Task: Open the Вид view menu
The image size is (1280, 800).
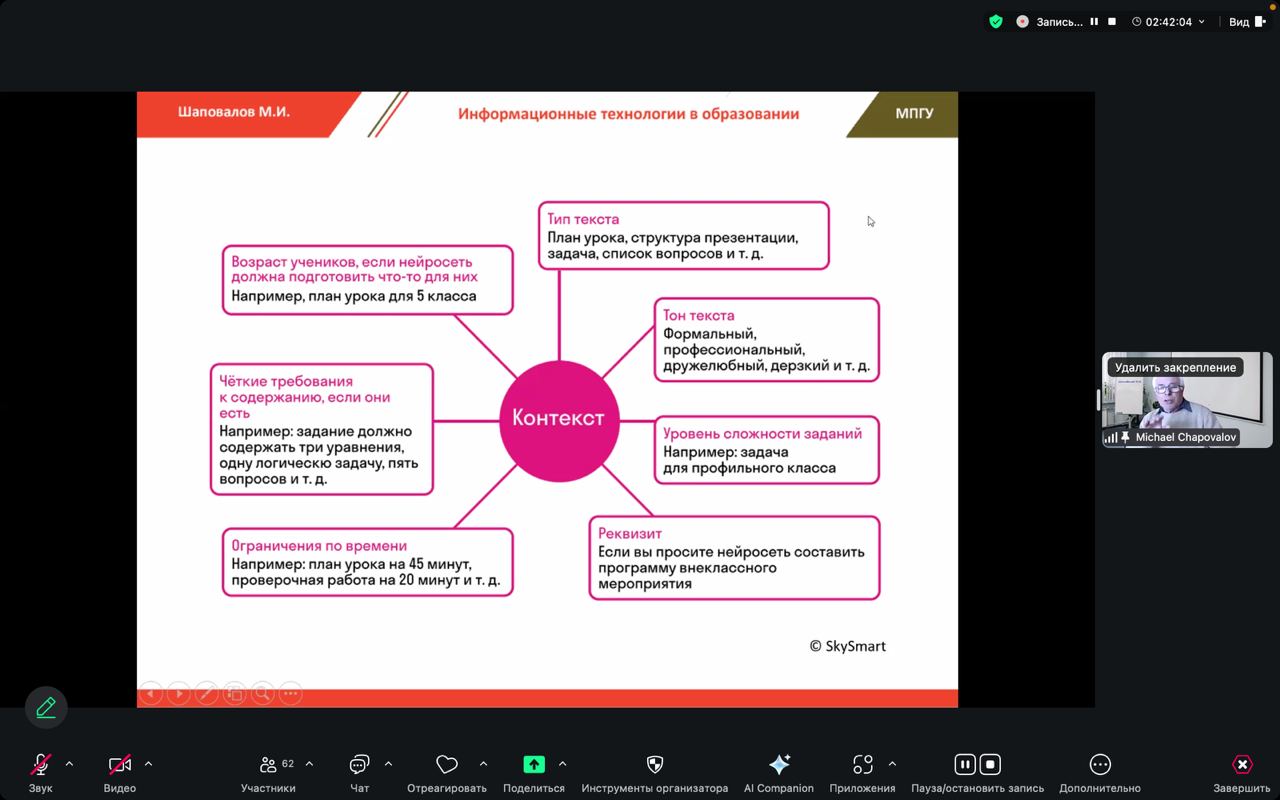Action: coord(1246,22)
